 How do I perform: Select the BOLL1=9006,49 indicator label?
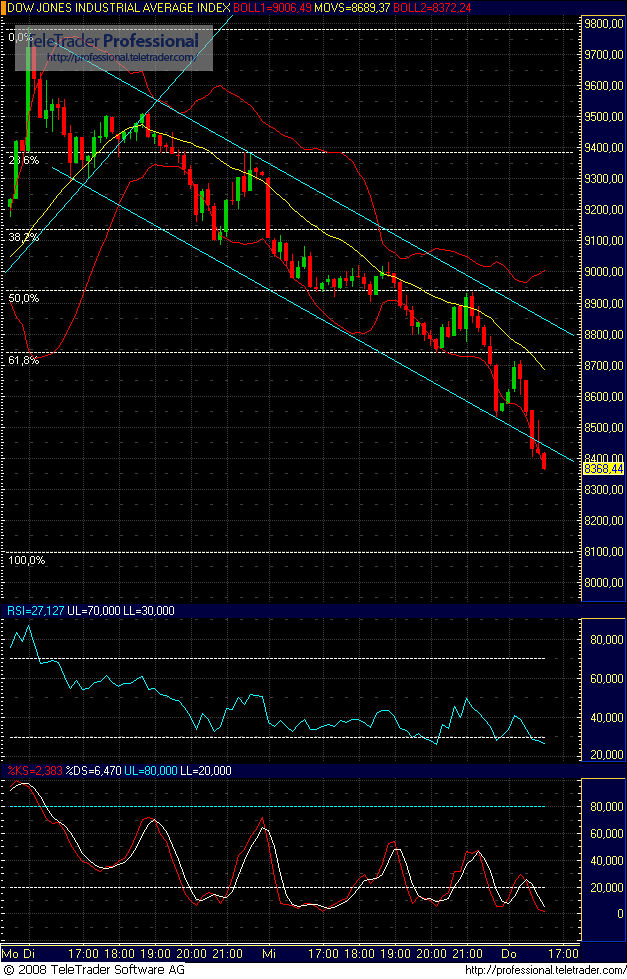[272, 8]
